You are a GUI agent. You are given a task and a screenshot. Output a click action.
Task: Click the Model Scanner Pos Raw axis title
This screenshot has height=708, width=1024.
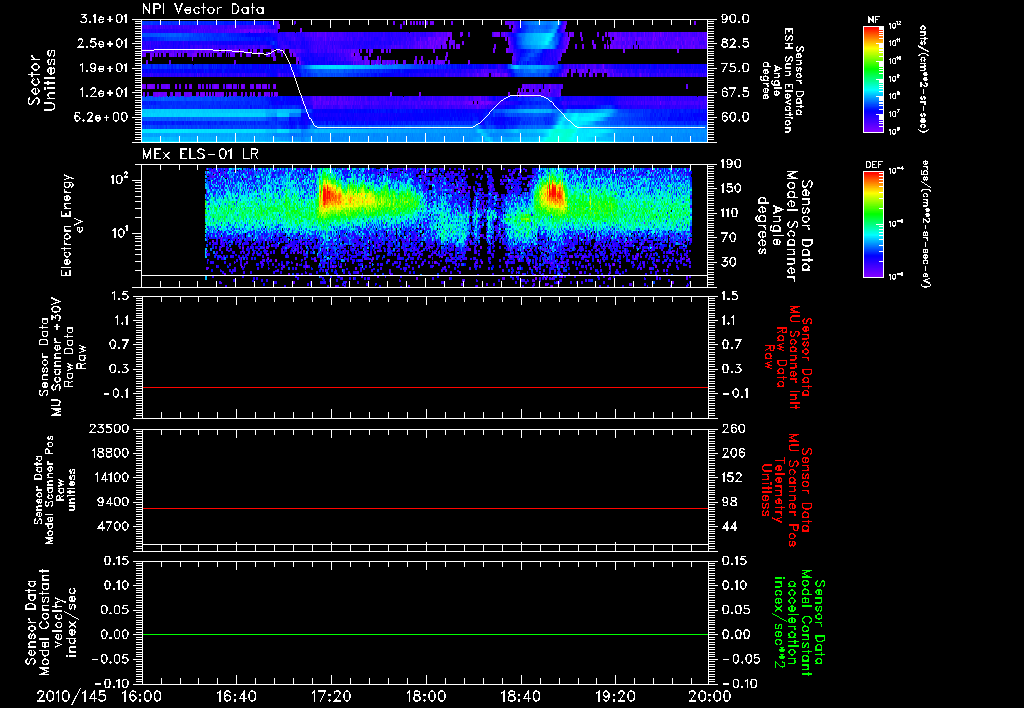[x=55, y=490]
